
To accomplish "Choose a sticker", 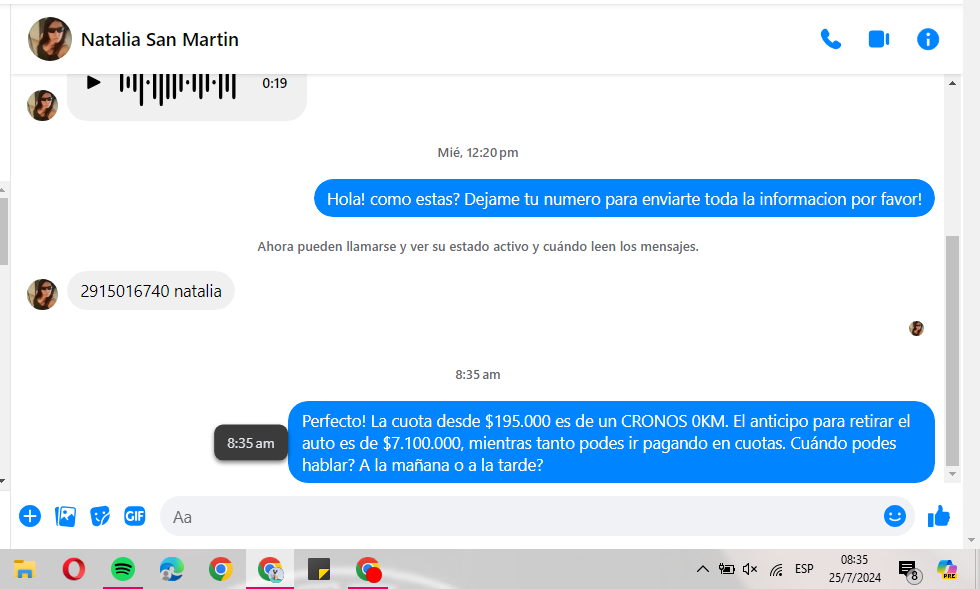I will [x=100, y=516].
